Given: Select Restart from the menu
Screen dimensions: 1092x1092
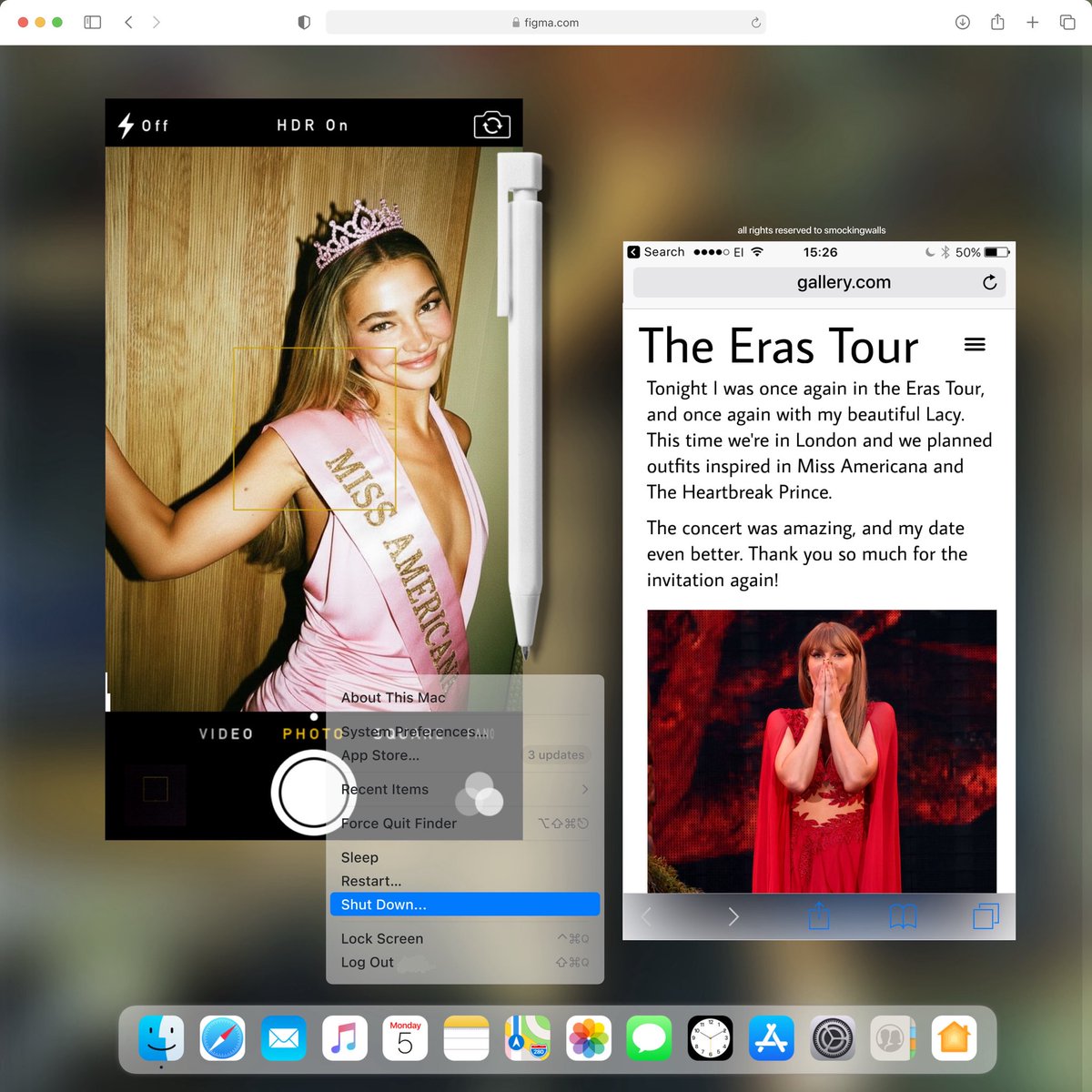Looking at the screenshot, I should (465, 881).
